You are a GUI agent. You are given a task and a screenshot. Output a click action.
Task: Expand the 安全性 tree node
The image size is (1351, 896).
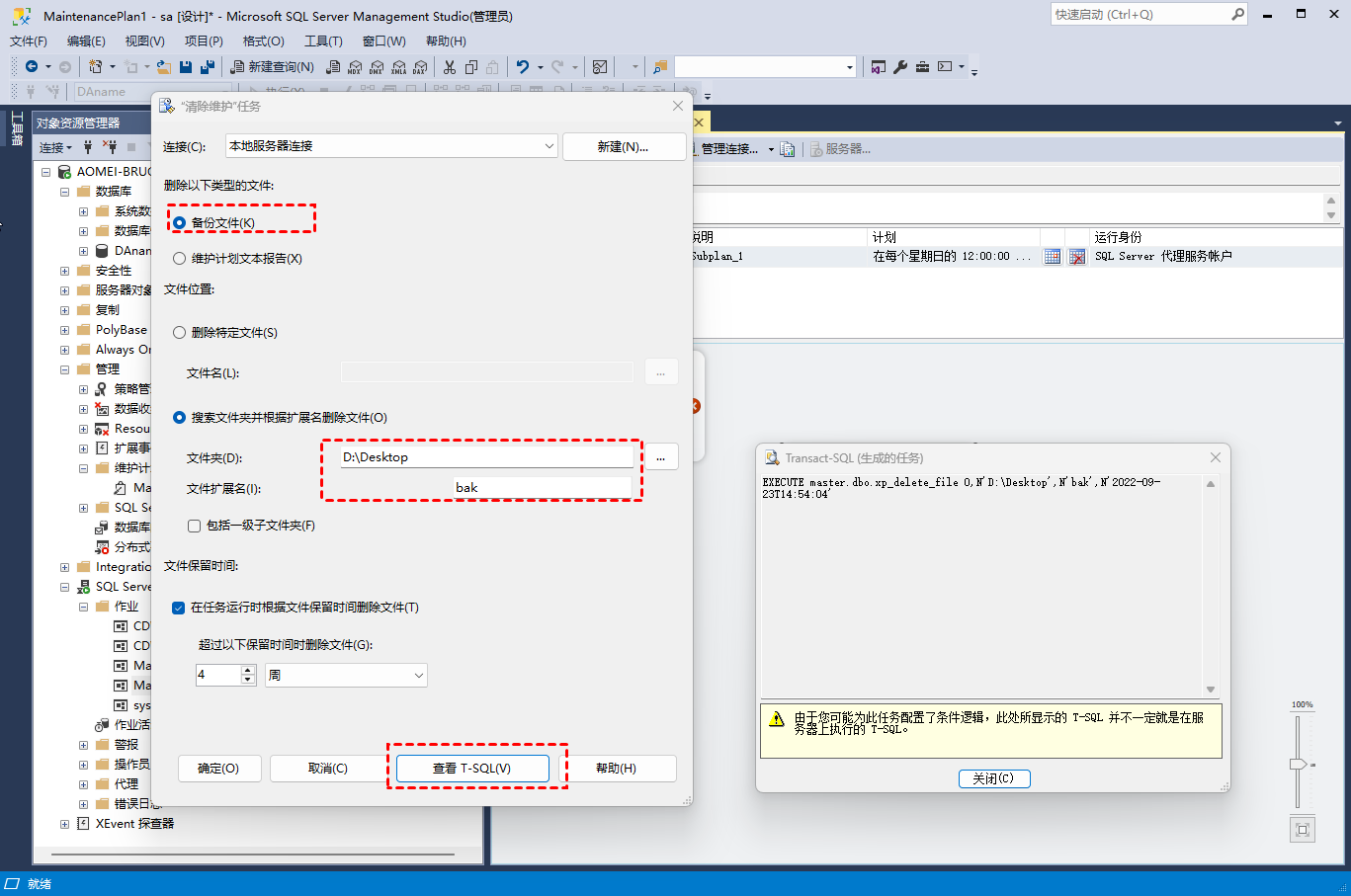click(x=64, y=271)
